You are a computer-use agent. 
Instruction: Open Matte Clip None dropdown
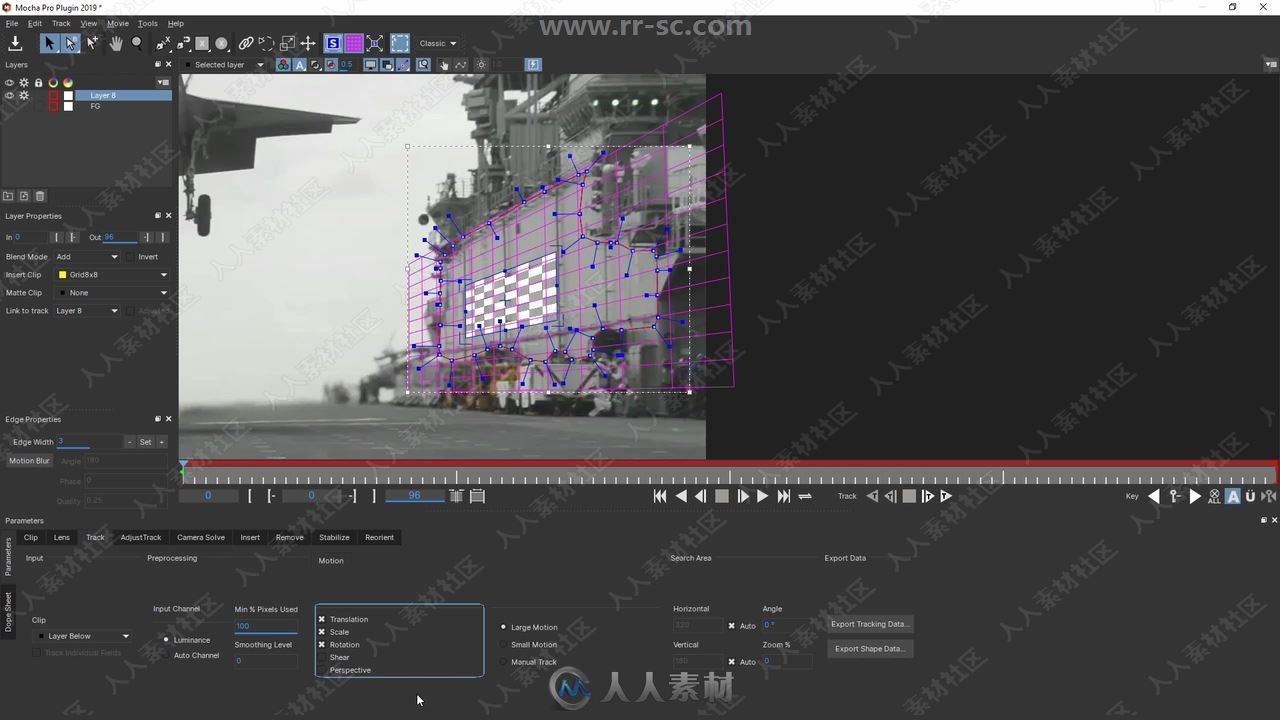click(112, 293)
